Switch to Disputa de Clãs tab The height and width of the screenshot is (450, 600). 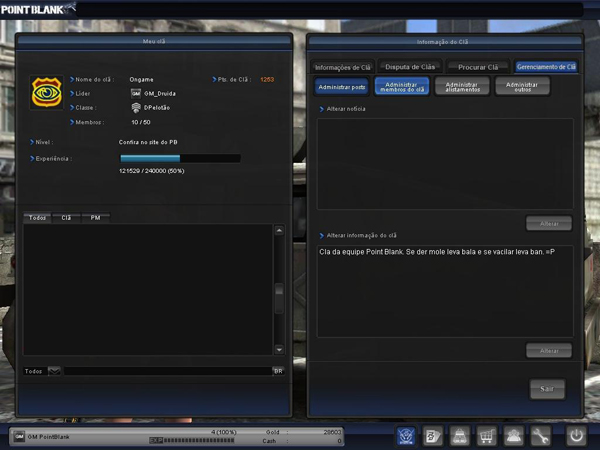point(410,67)
